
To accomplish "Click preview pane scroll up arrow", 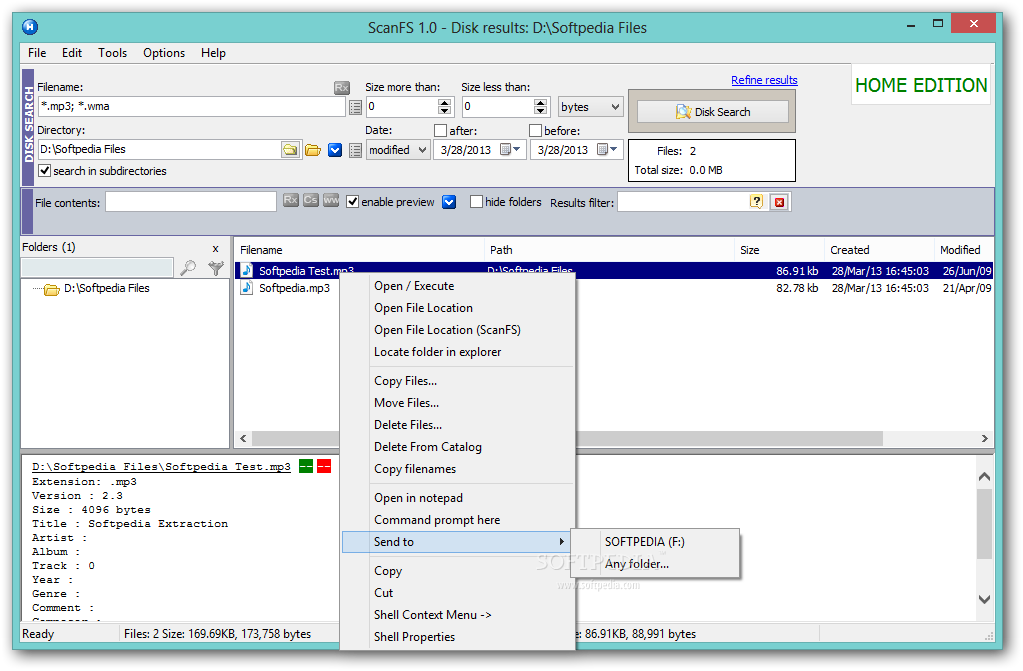I will [985, 476].
